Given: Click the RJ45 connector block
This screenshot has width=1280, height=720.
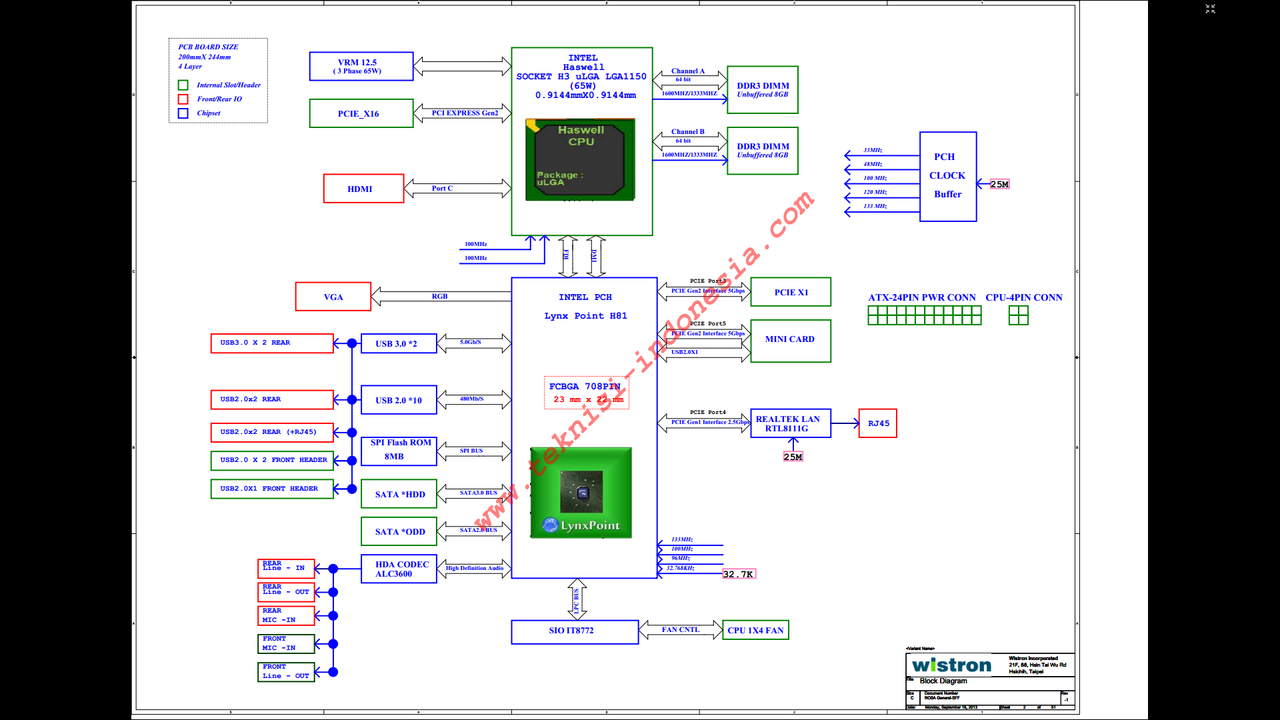Looking at the screenshot, I should (877, 423).
